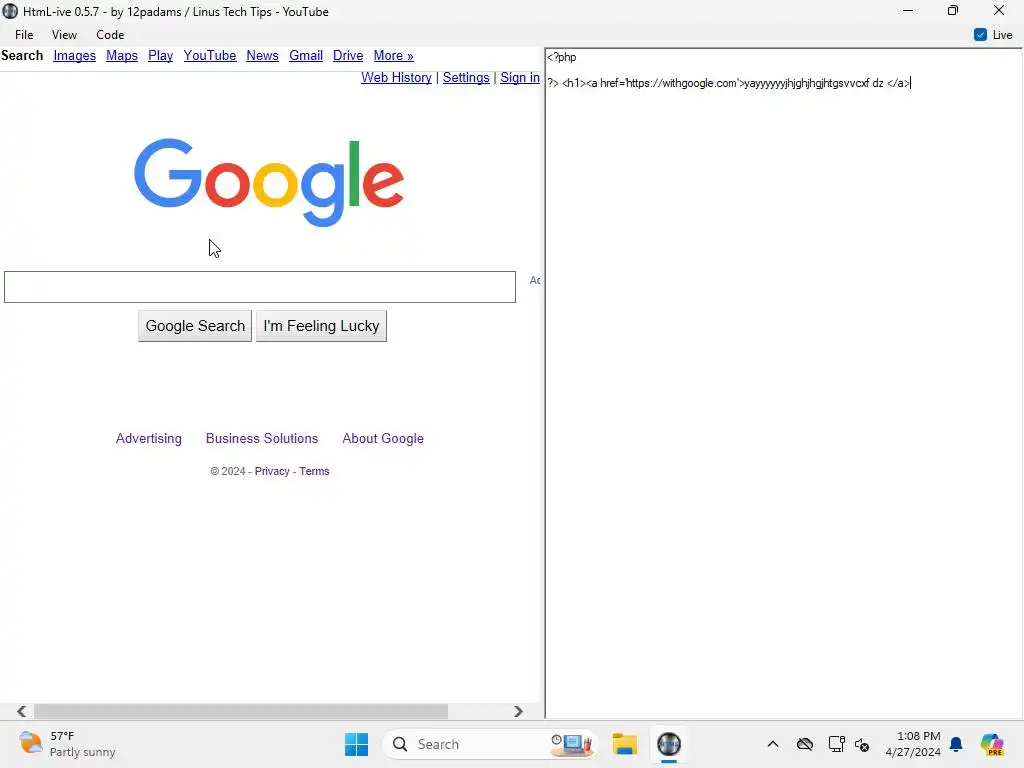Click the horizontal scrollbar right arrow
The height and width of the screenshot is (768, 1024).
coord(519,711)
